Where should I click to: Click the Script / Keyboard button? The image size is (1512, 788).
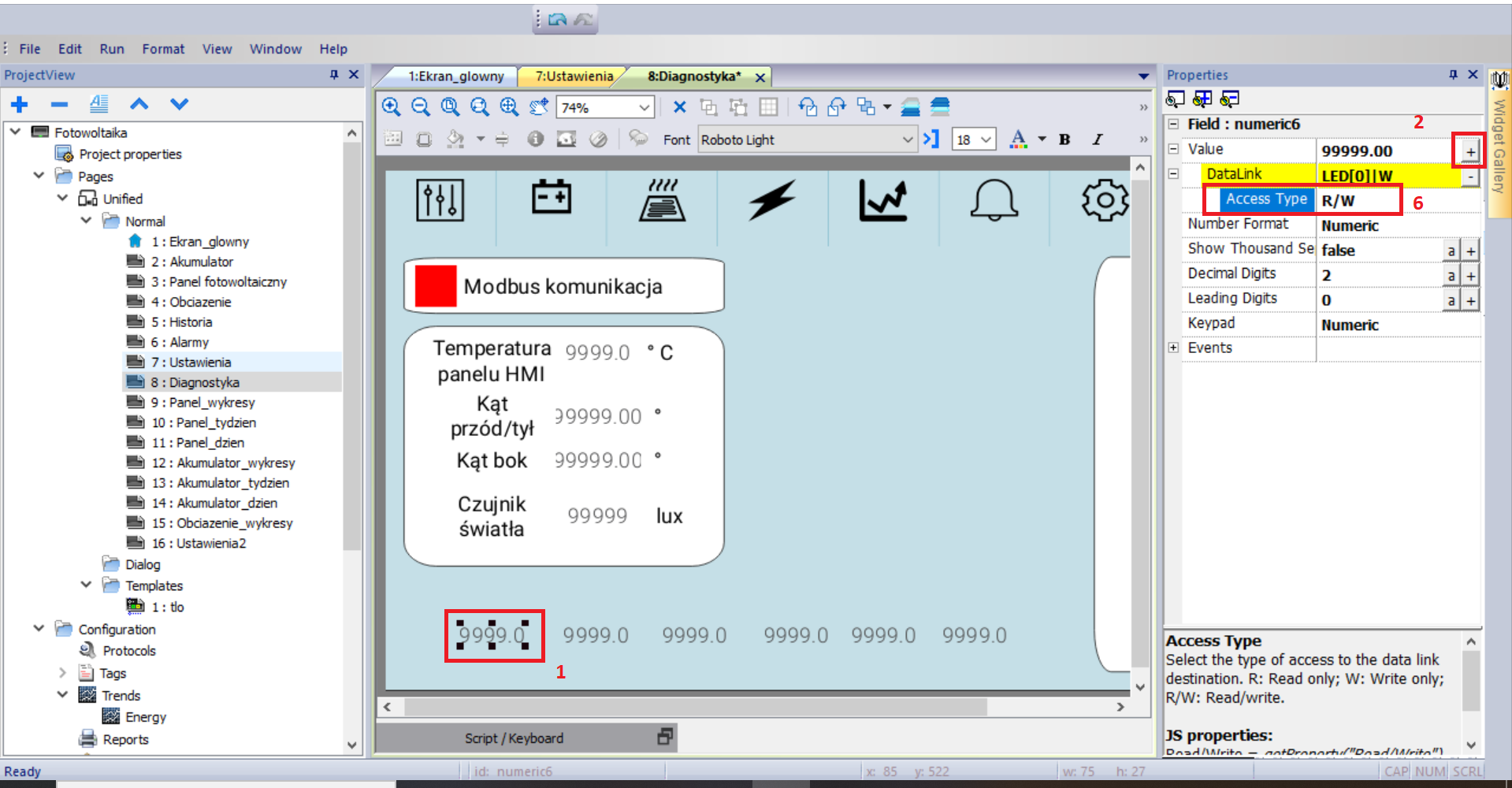(x=514, y=738)
